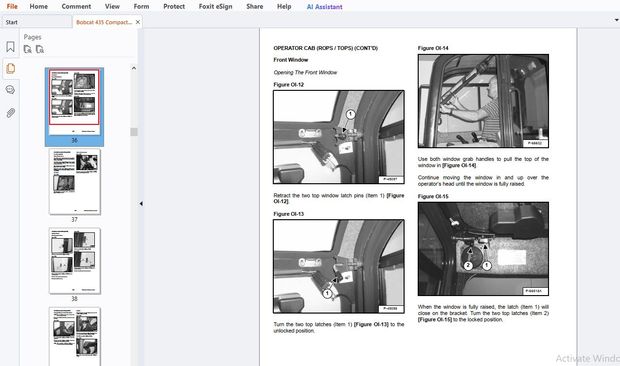This screenshot has width=620, height=366.
Task: Click the thumbnail panel scroll-up arrow
Action: [134, 68]
